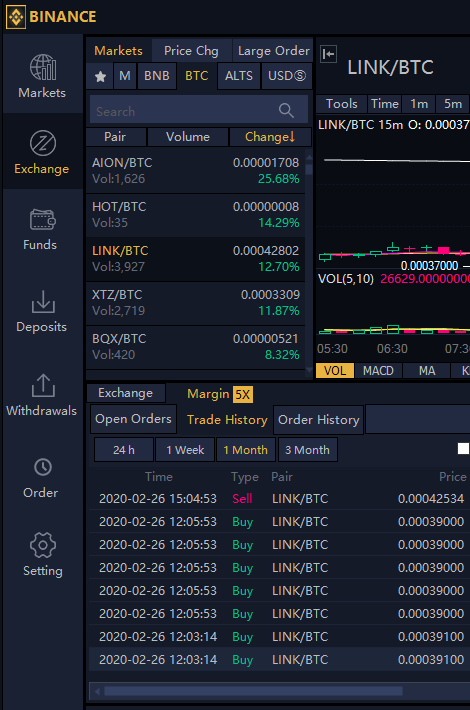Image resolution: width=470 pixels, height=710 pixels.
Task: Select the HOT/BTC pair row
Action: 196,215
